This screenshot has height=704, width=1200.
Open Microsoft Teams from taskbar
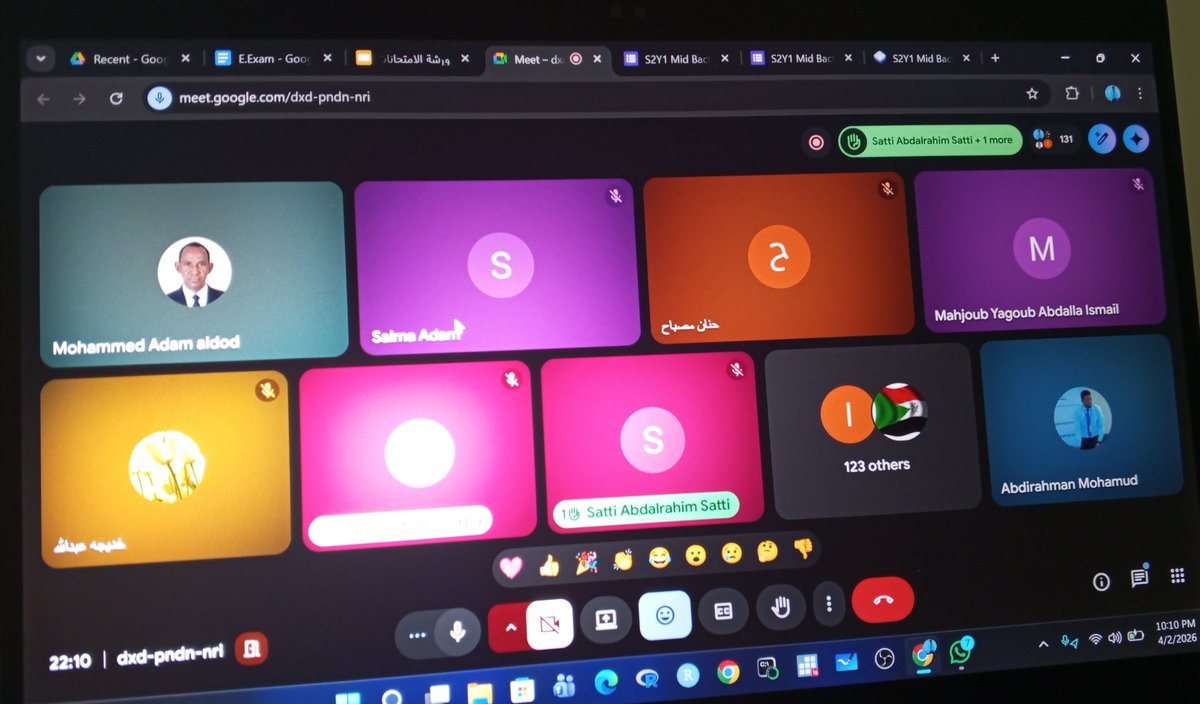tap(564, 685)
